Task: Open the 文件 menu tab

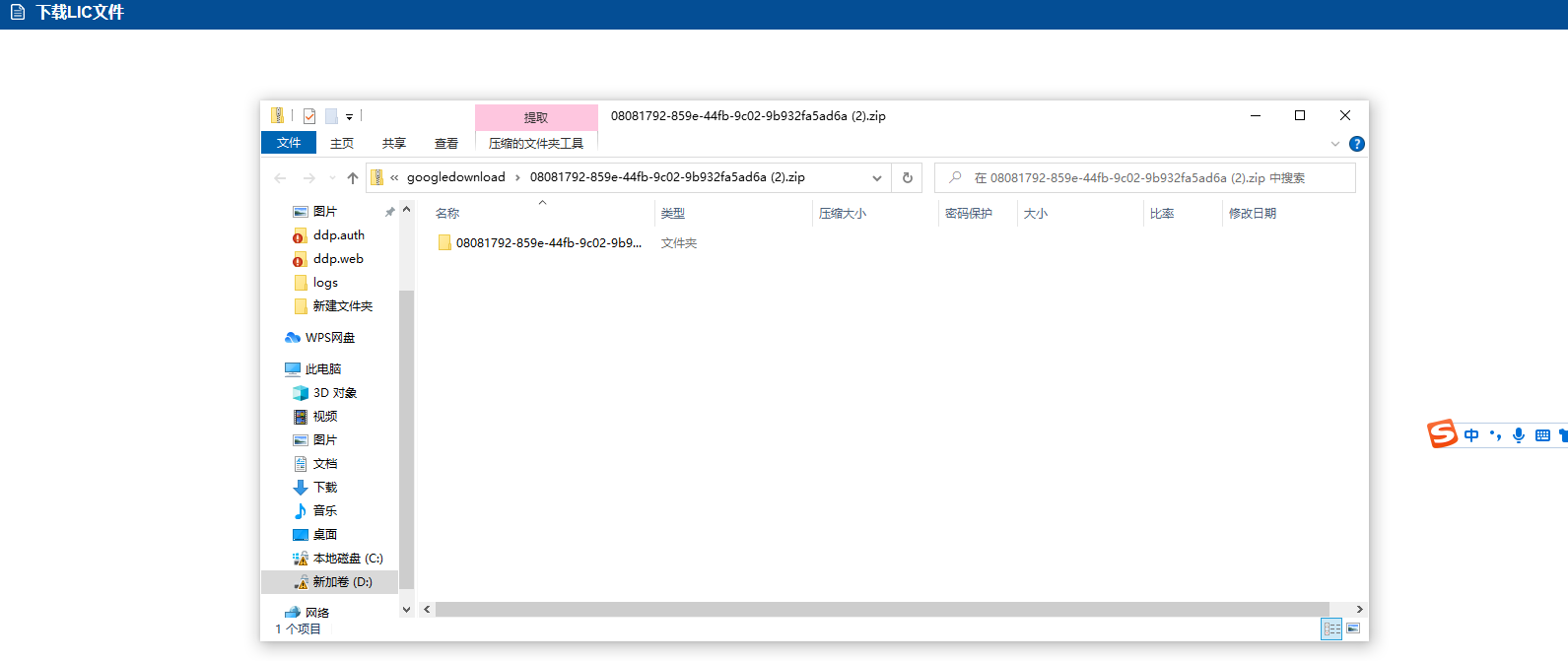Action: pos(289,143)
